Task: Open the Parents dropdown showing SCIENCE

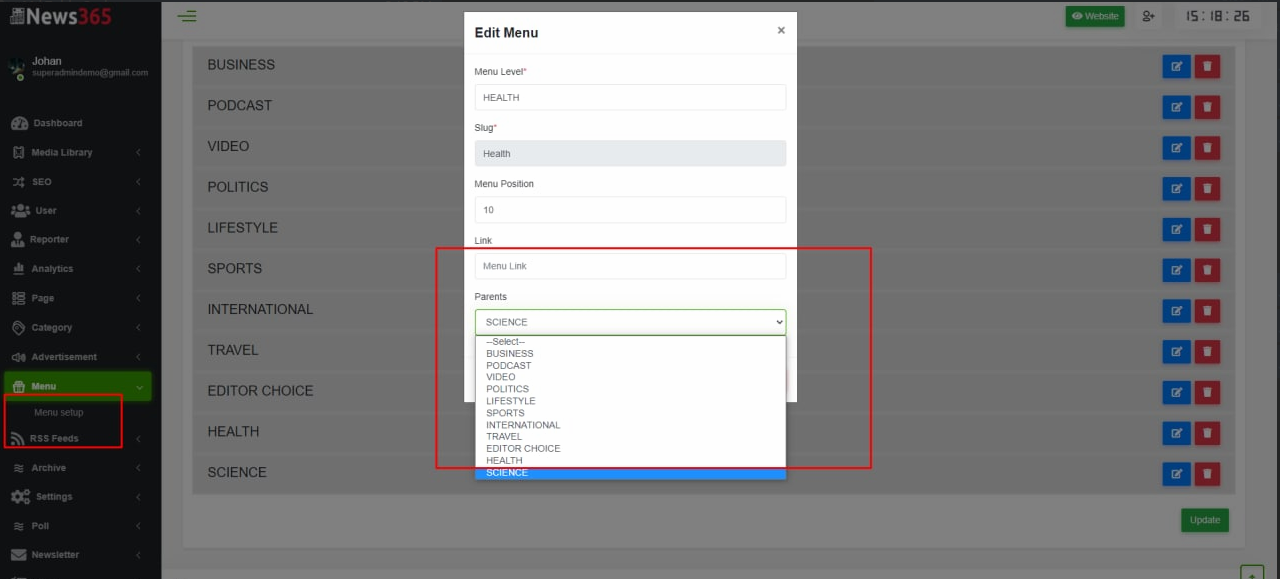Action: [630, 322]
